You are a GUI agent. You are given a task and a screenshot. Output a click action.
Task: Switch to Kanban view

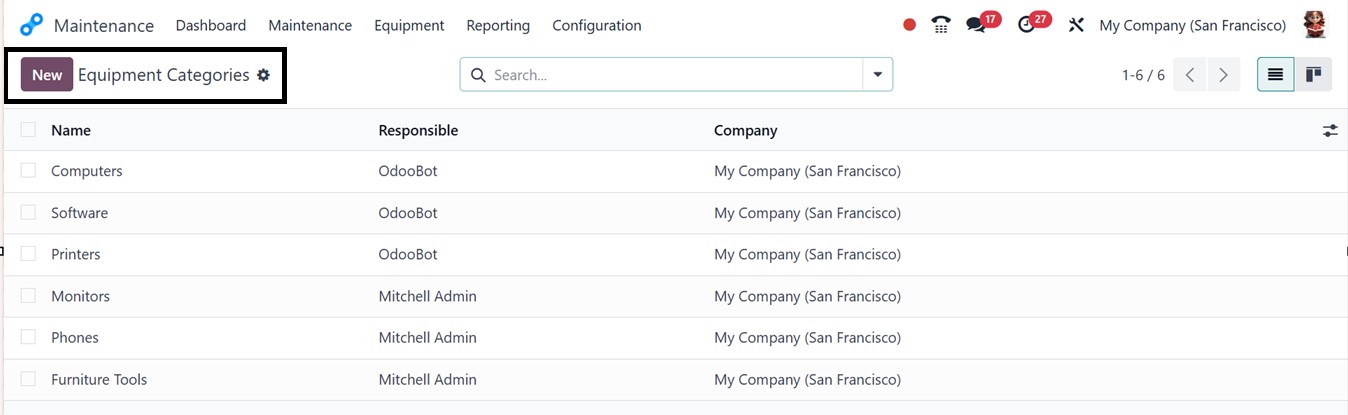click(1313, 75)
